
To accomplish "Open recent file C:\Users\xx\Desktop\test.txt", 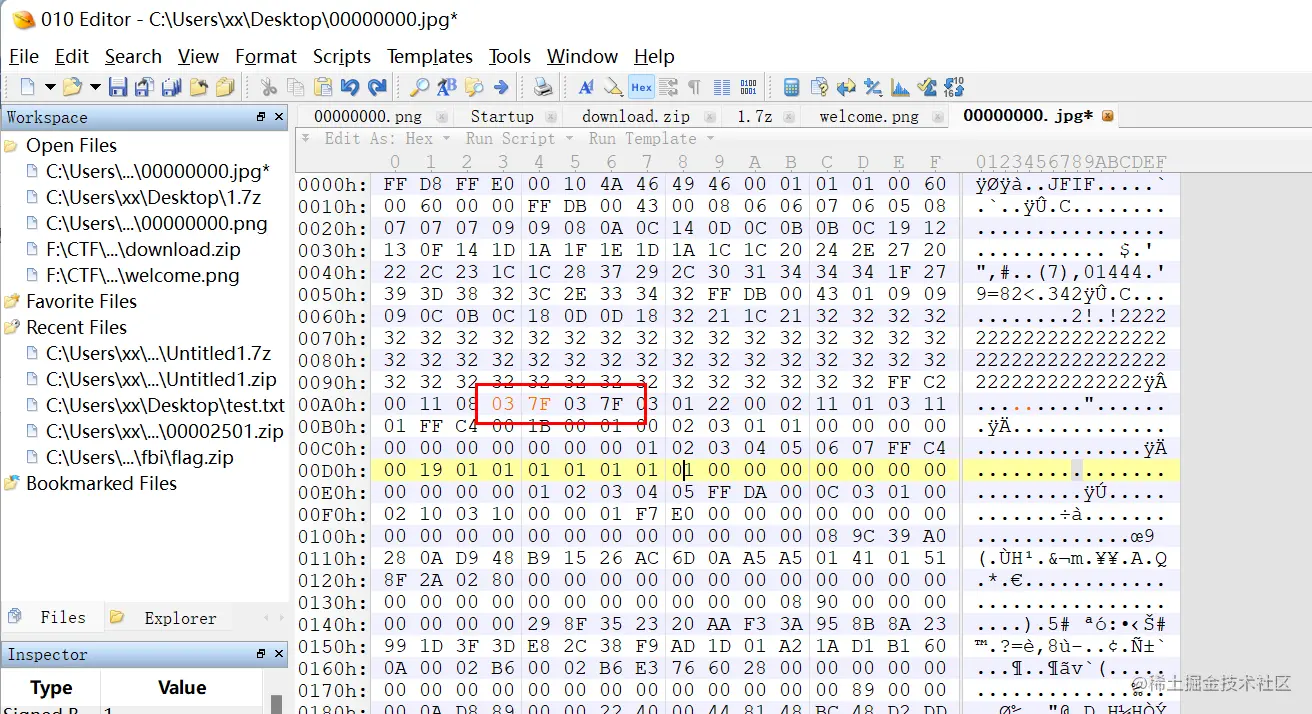I will (x=165, y=406).
